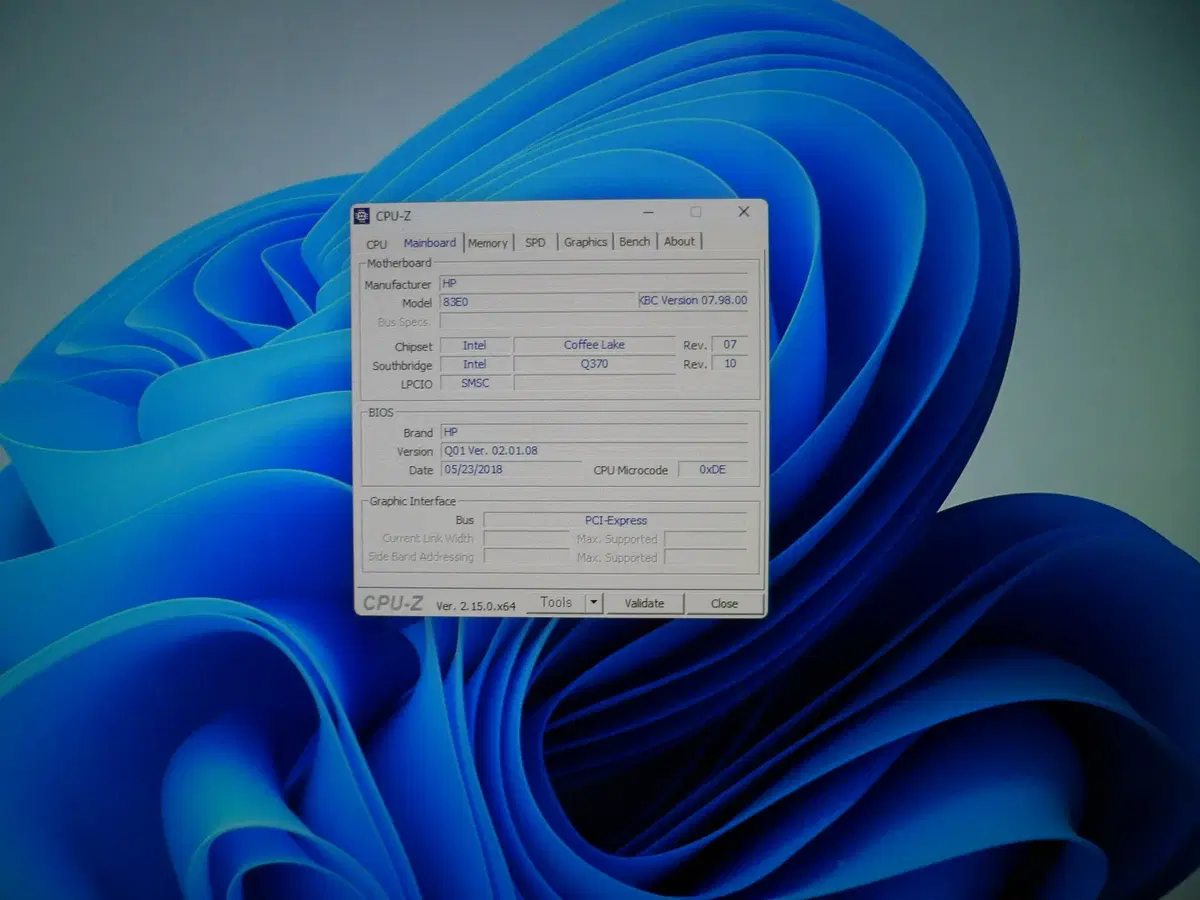
Task: Minimize the CPU-Z window
Action: [649, 213]
